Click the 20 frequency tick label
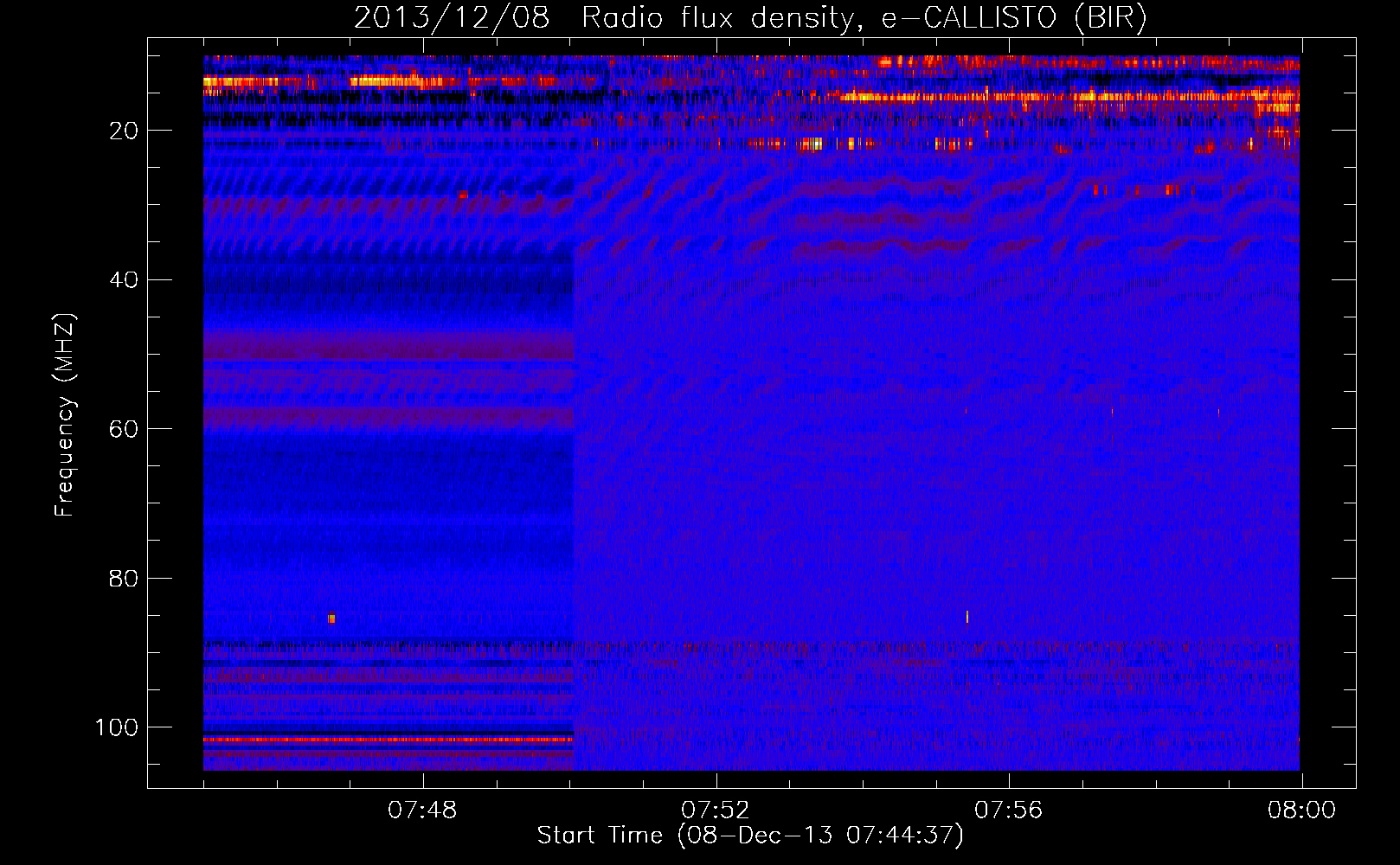 point(124,131)
